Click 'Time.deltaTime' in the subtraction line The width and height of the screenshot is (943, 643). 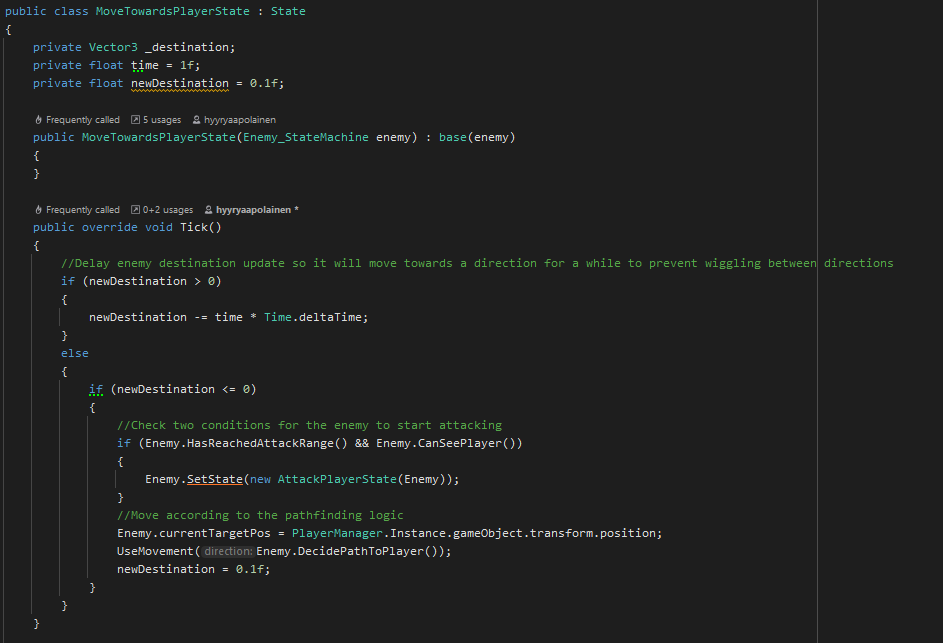coord(312,317)
